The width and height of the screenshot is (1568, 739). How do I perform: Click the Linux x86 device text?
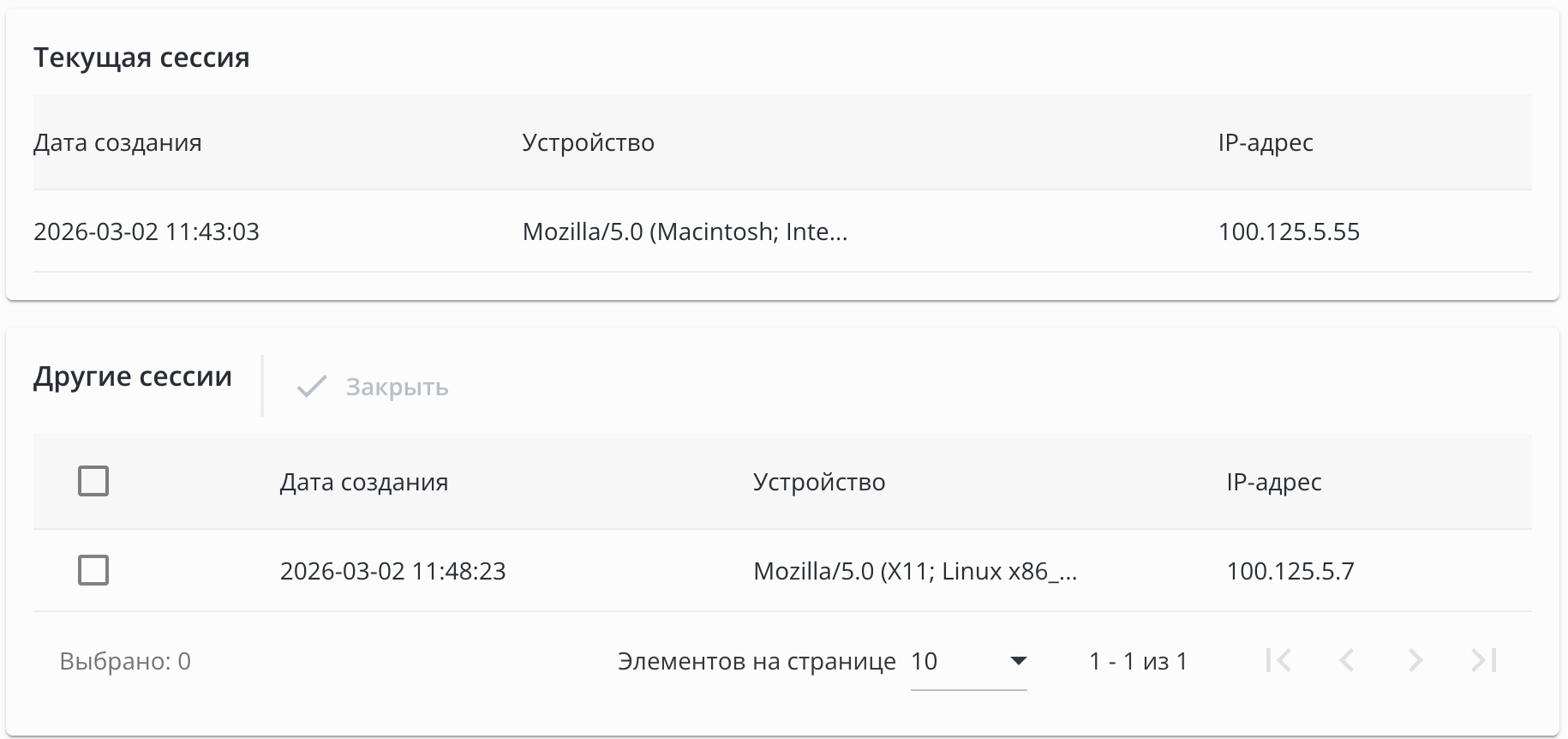click(x=914, y=571)
